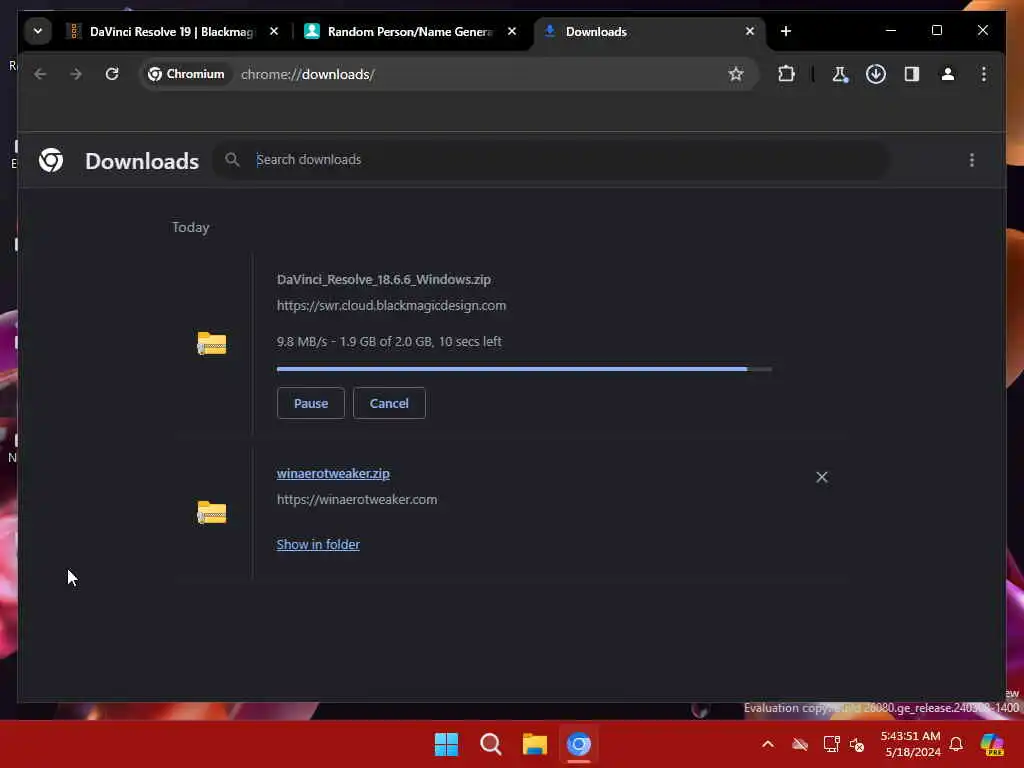Open the Chrome Labs flask icon

[840, 74]
